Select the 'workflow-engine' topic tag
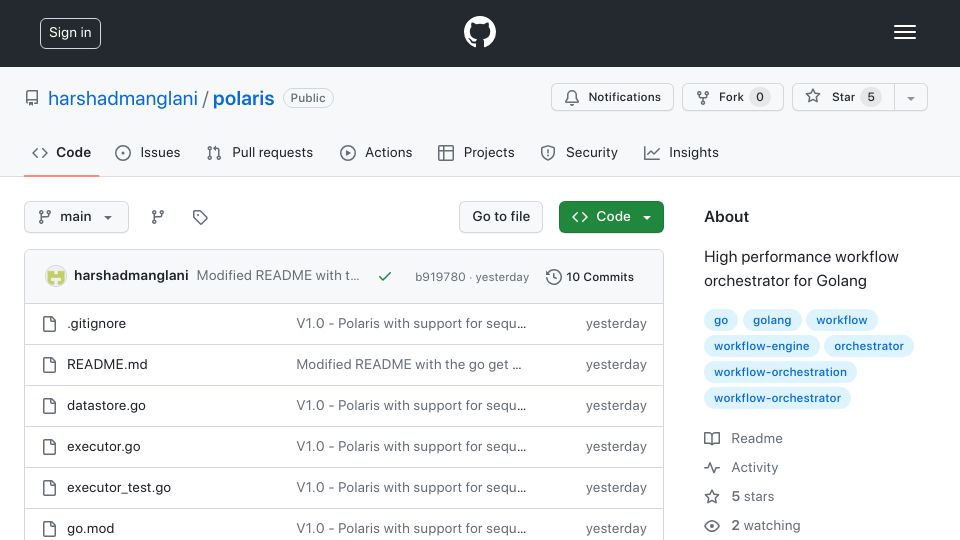The height and width of the screenshot is (540, 960). (762, 346)
